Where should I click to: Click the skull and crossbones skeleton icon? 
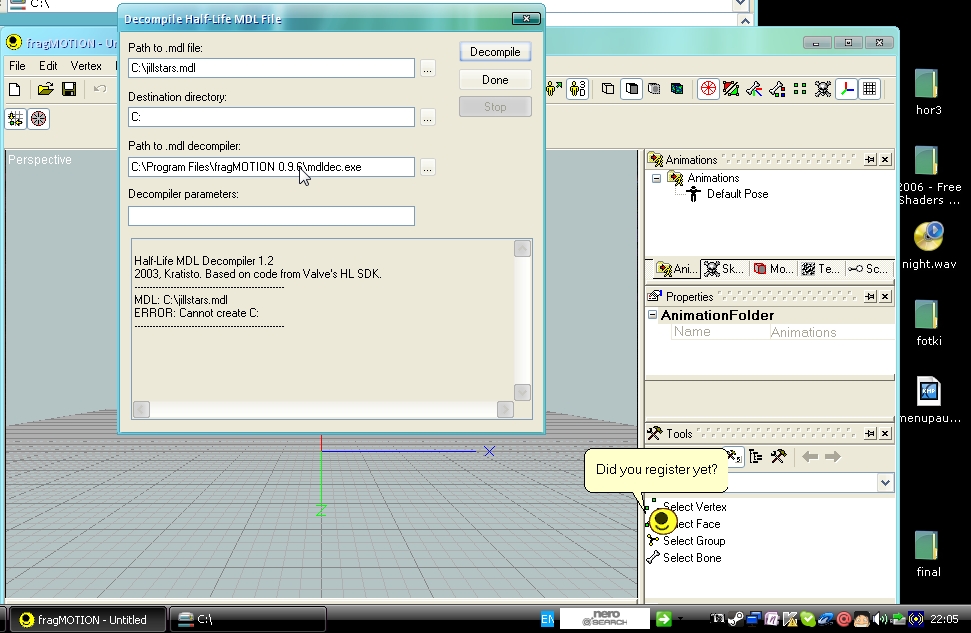tap(823, 89)
